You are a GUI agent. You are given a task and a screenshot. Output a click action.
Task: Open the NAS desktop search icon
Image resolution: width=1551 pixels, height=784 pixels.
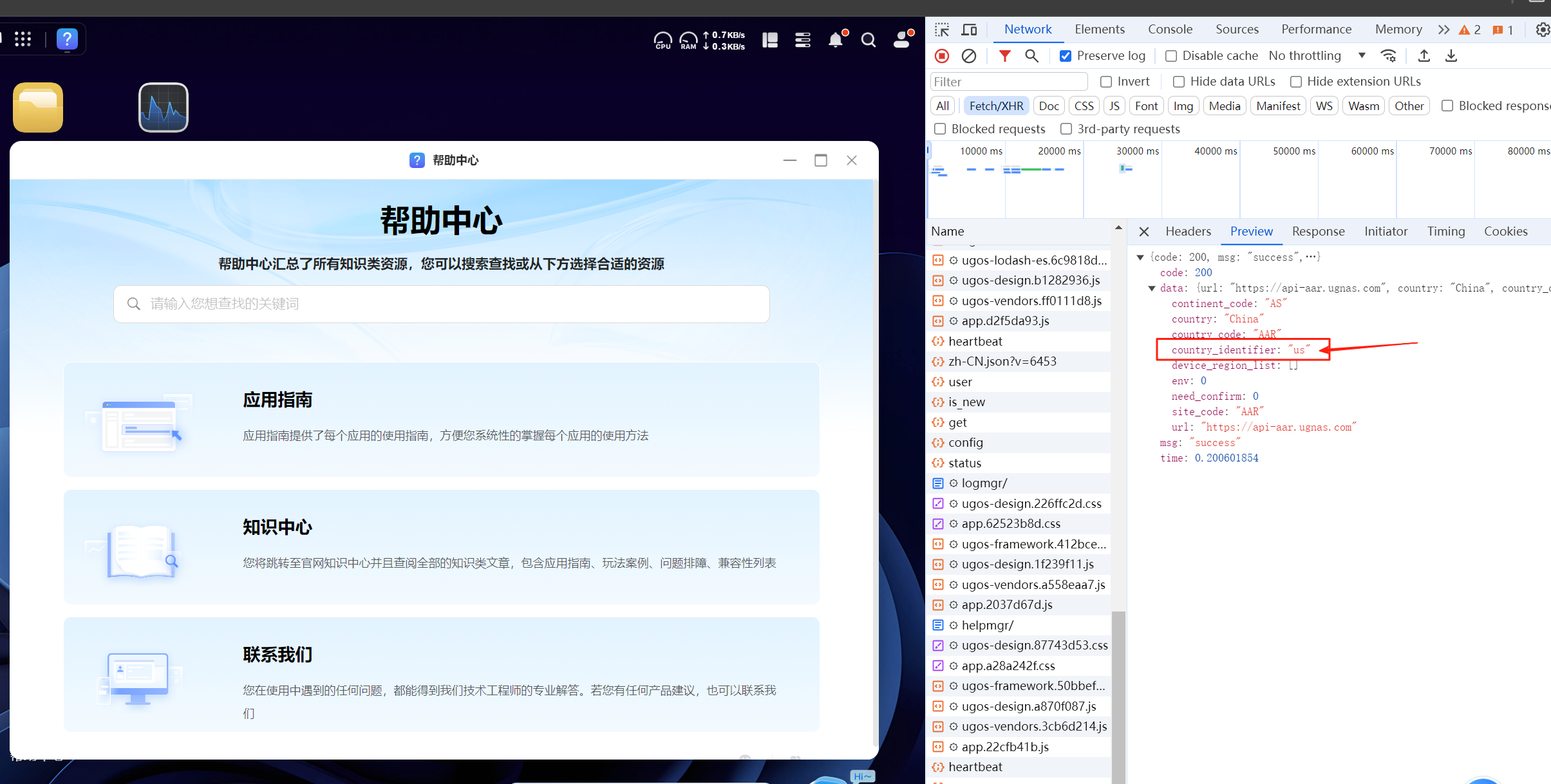click(869, 40)
